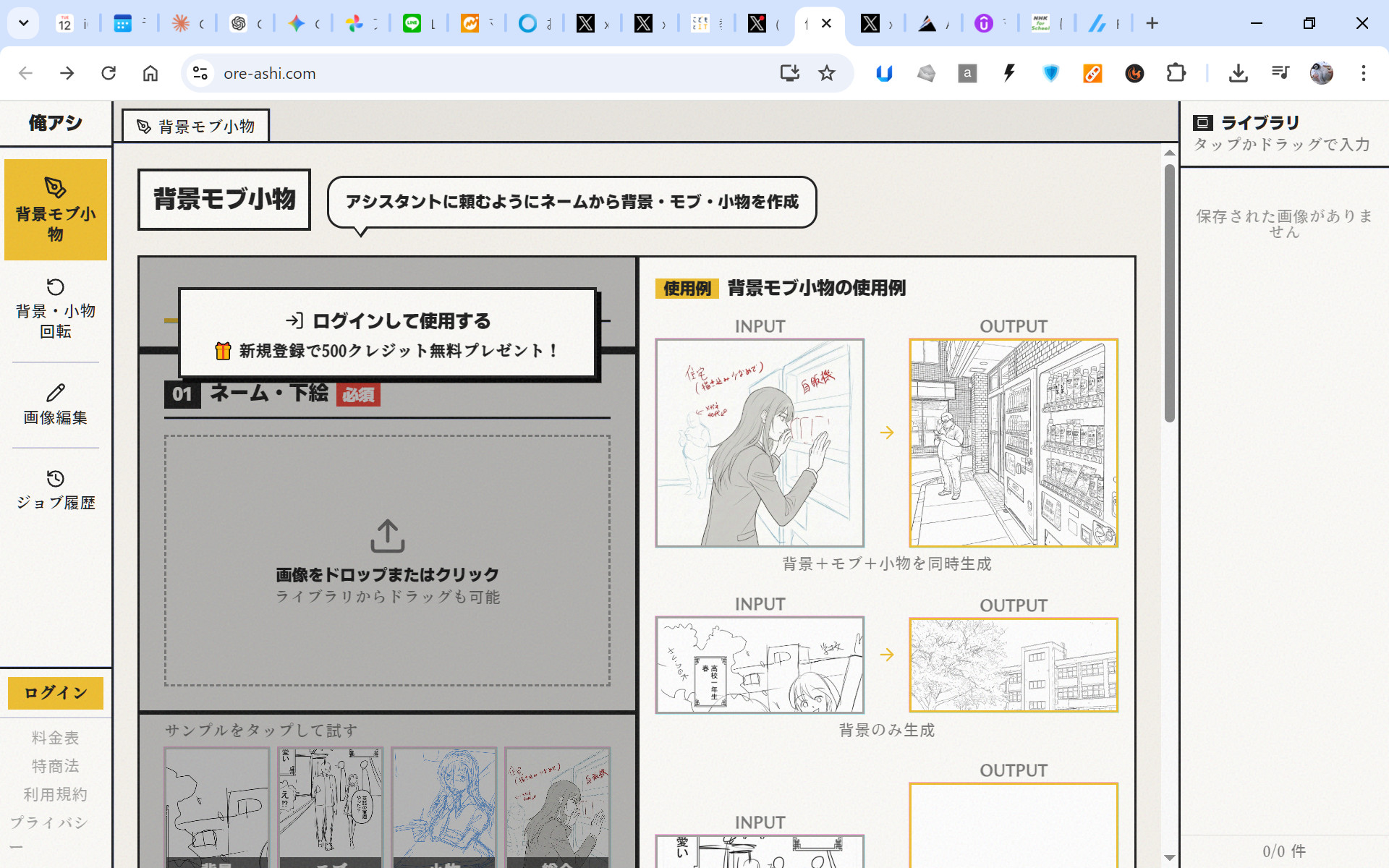Click ログインして使用する button
Viewport: 1389px width, 868px height.
click(388, 320)
